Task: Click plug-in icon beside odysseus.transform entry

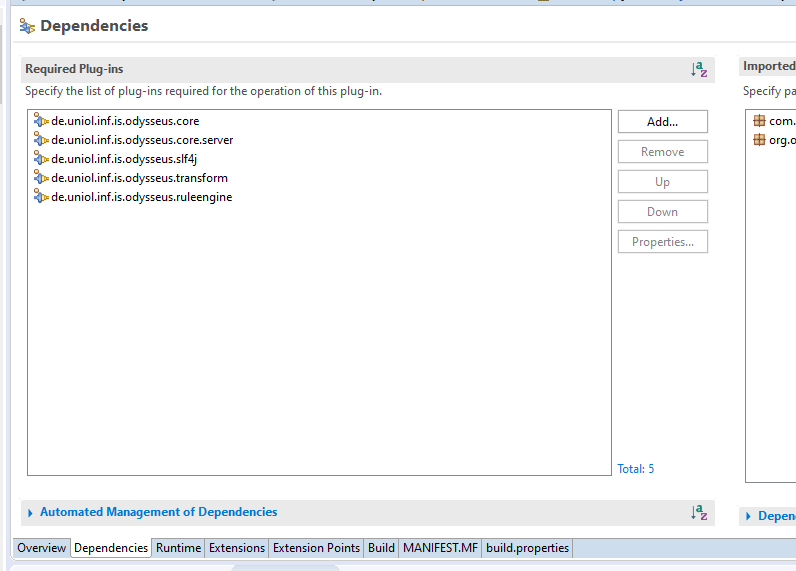Action: point(41,178)
